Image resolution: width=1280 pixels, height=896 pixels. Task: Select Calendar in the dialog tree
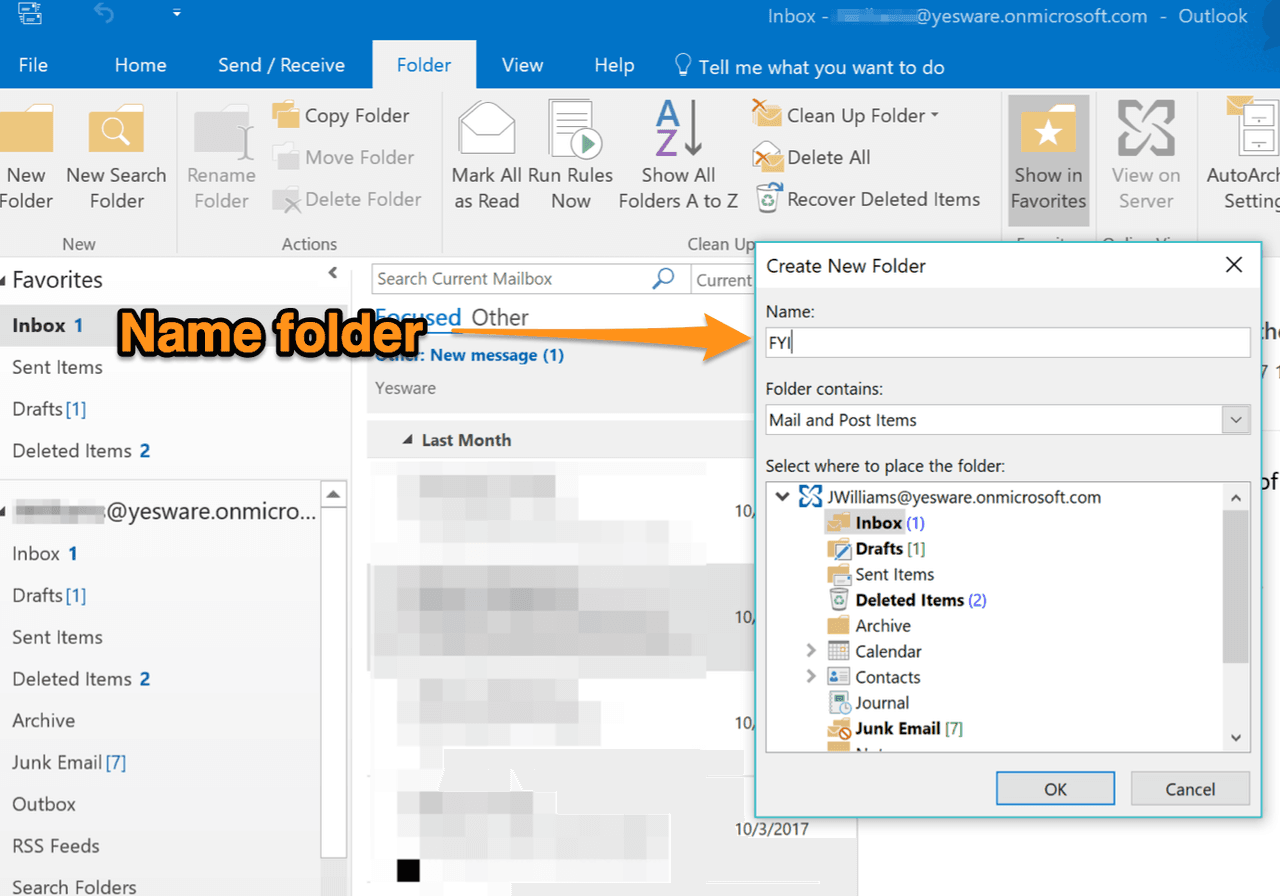(x=874, y=652)
